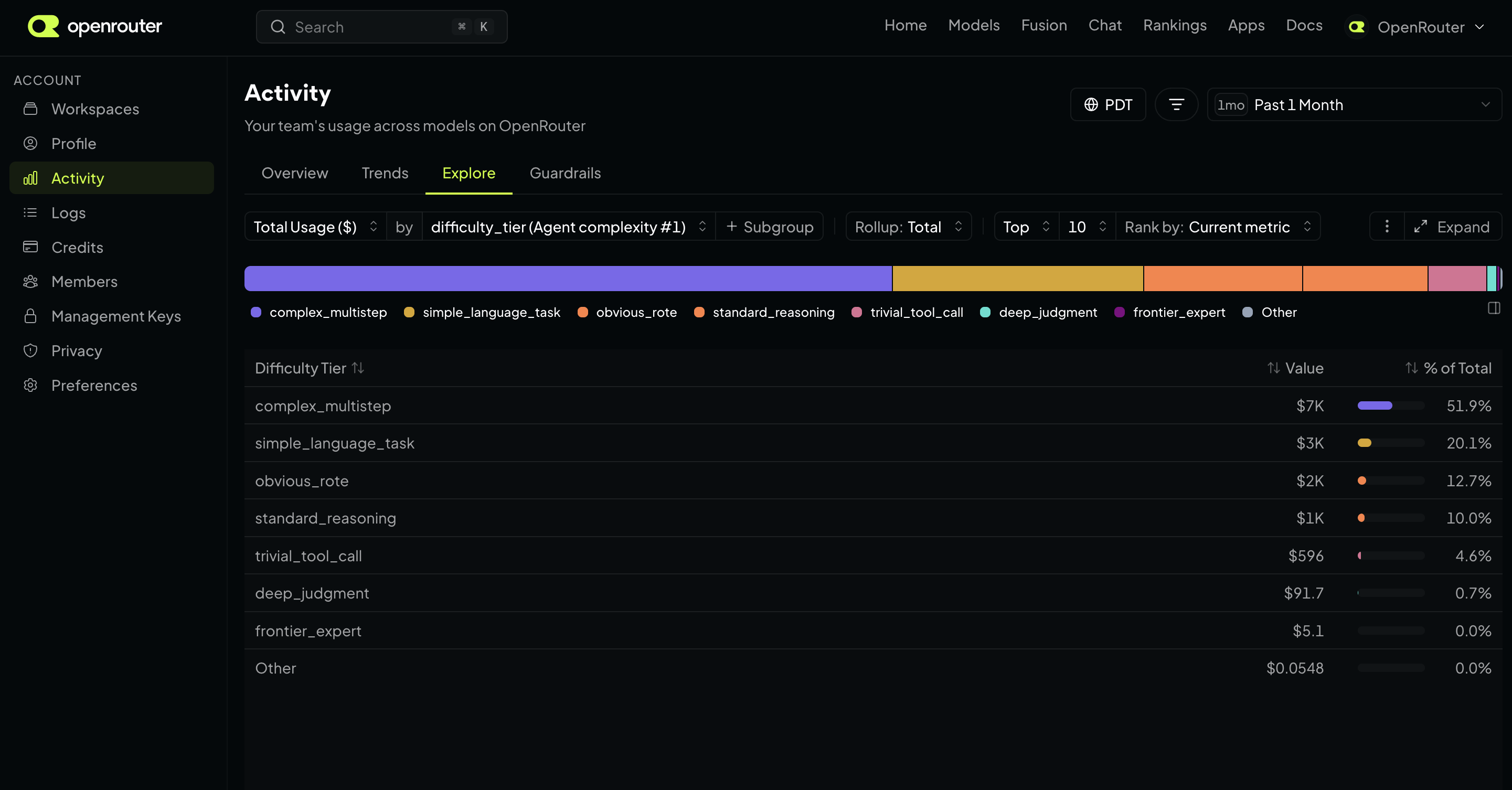The image size is (1512, 790).
Task: Open the three-dot more options menu
Action: click(1387, 227)
